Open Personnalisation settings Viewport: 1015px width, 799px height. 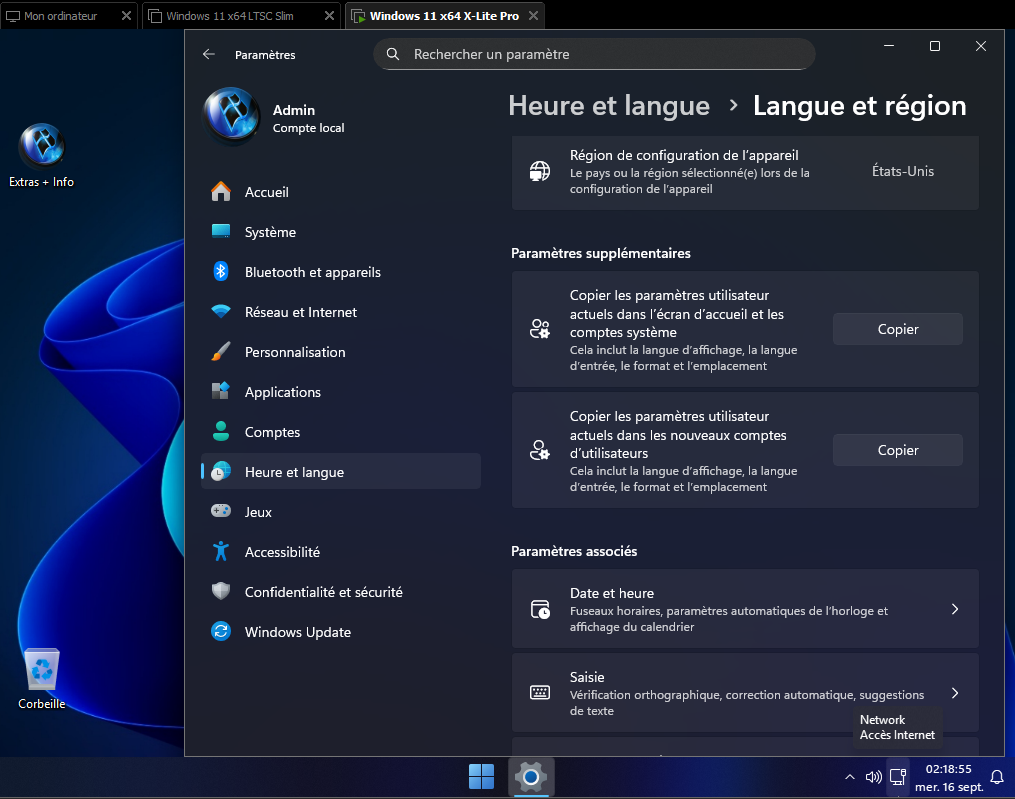click(x=340, y=352)
